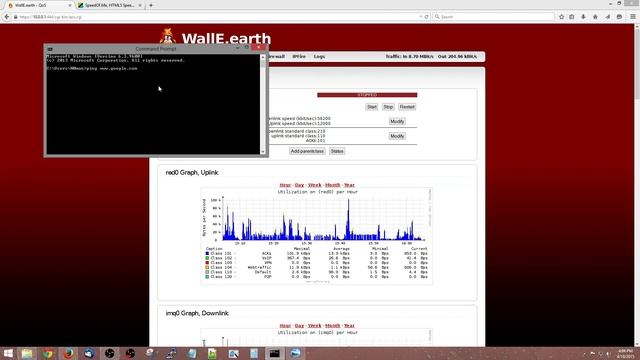Click the browser back arrow

click(7, 17)
